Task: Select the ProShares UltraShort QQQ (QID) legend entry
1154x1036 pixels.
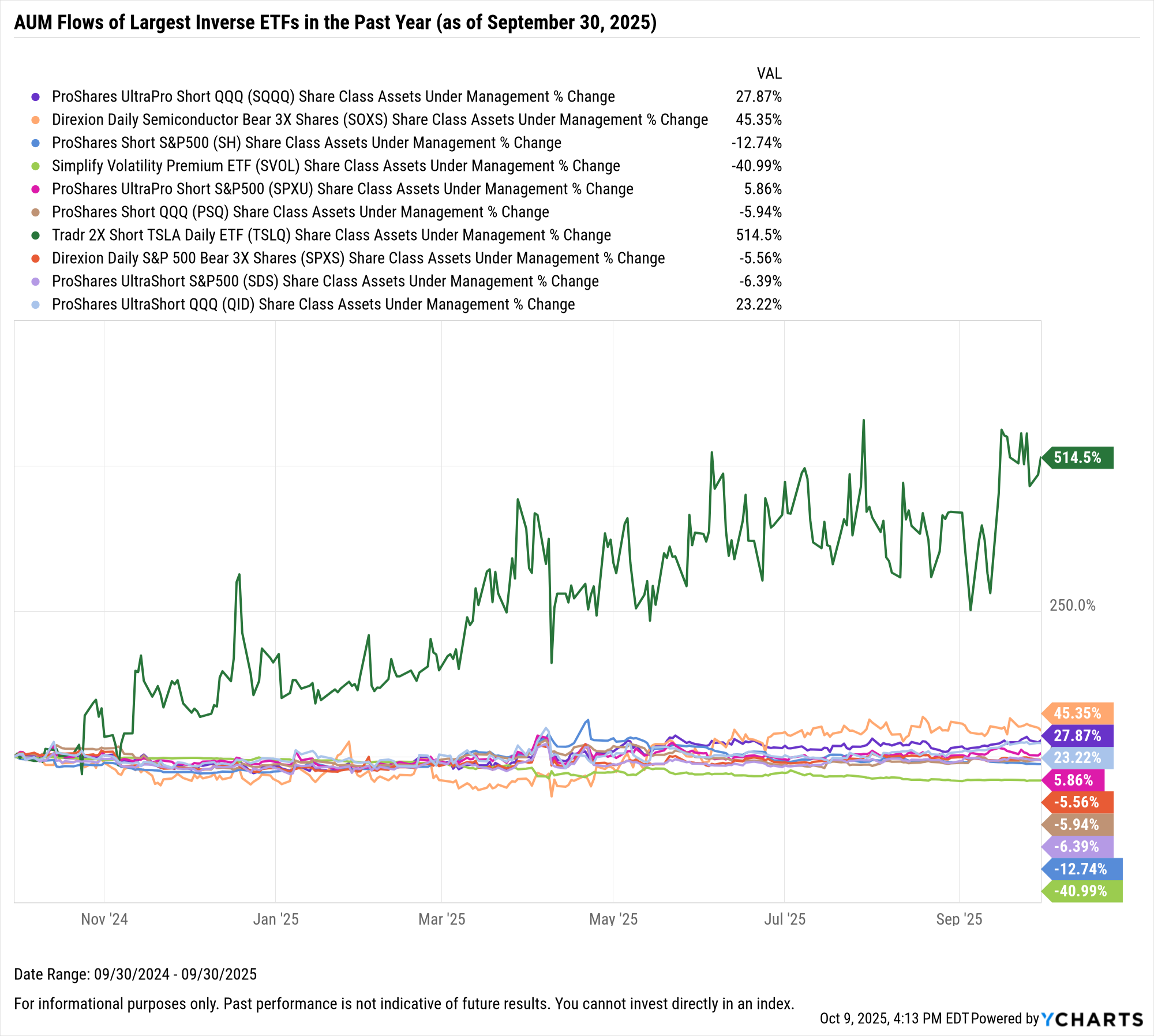Action: pos(313,305)
